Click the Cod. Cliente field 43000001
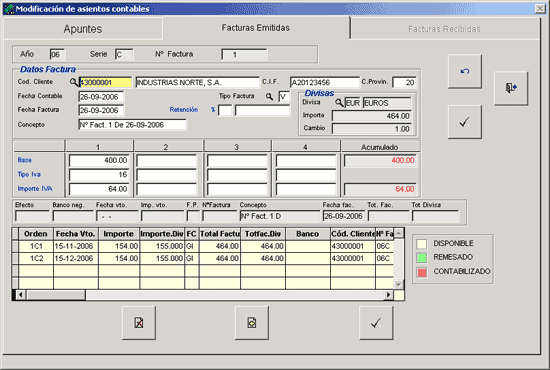 click(x=105, y=82)
